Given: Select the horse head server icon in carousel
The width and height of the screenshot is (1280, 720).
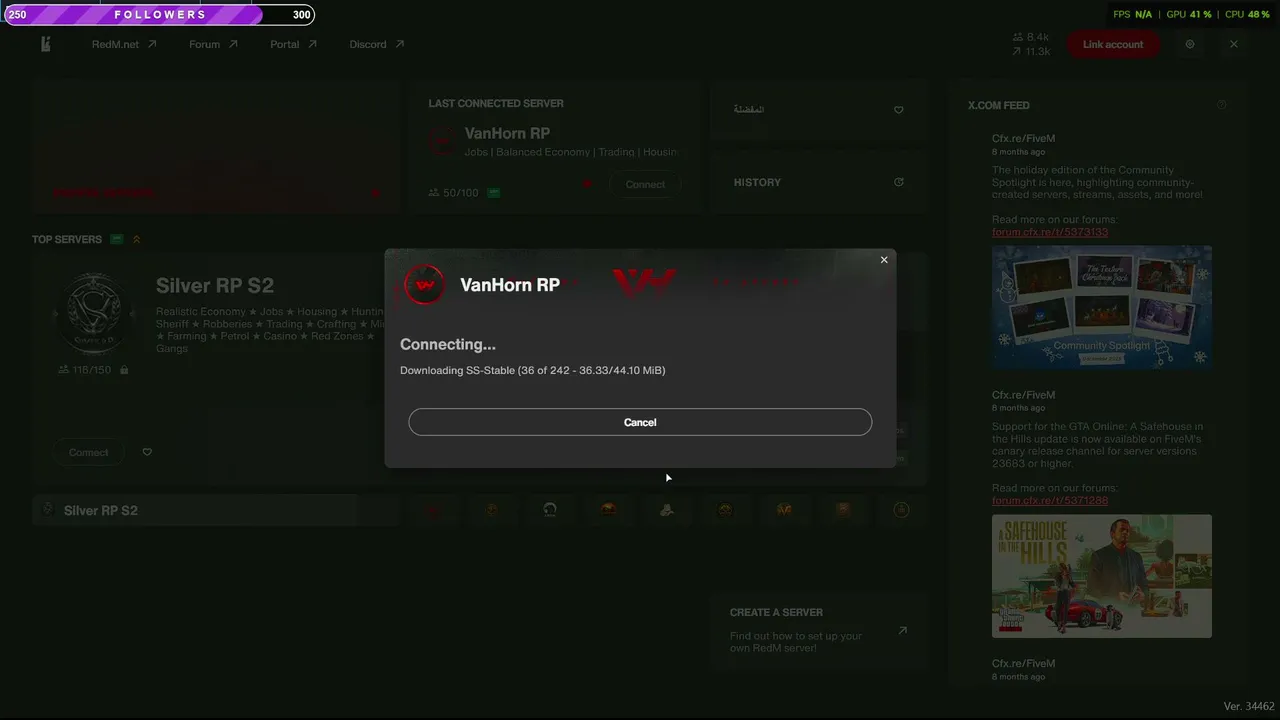Looking at the screenshot, I should (x=550, y=510).
